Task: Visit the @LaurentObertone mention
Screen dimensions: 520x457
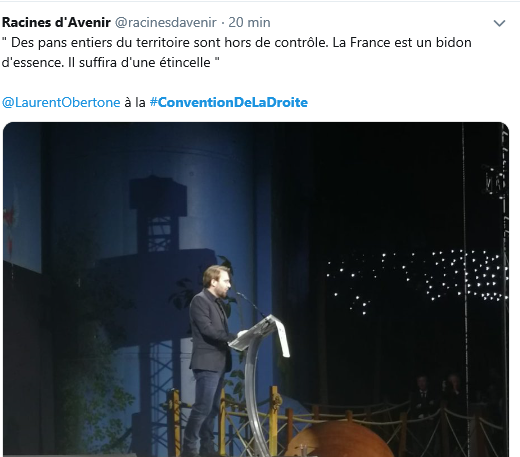Action: tap(61, 102)
